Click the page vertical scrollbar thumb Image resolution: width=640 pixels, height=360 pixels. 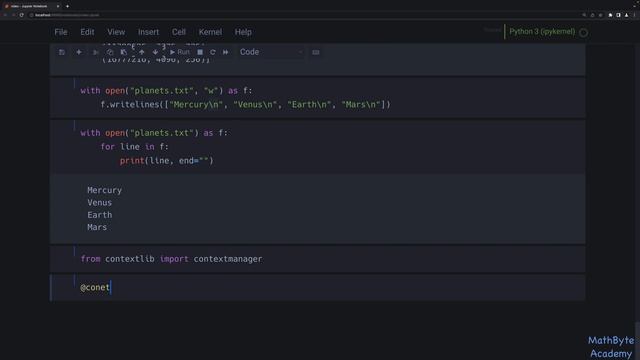coord(637,341)
